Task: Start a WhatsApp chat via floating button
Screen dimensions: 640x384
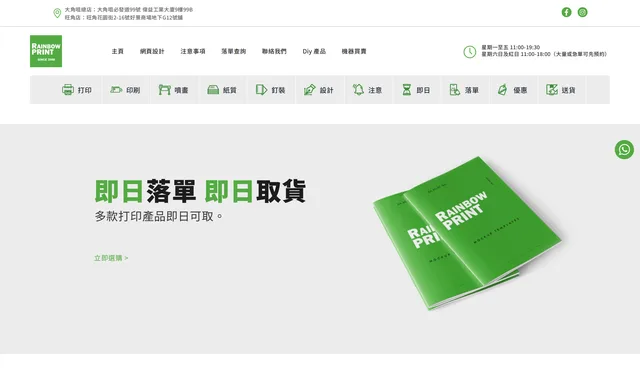Action: (624, 150)
